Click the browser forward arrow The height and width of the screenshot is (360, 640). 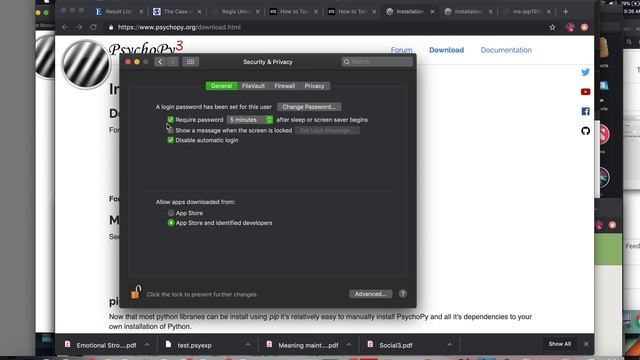tap(79, 27)
